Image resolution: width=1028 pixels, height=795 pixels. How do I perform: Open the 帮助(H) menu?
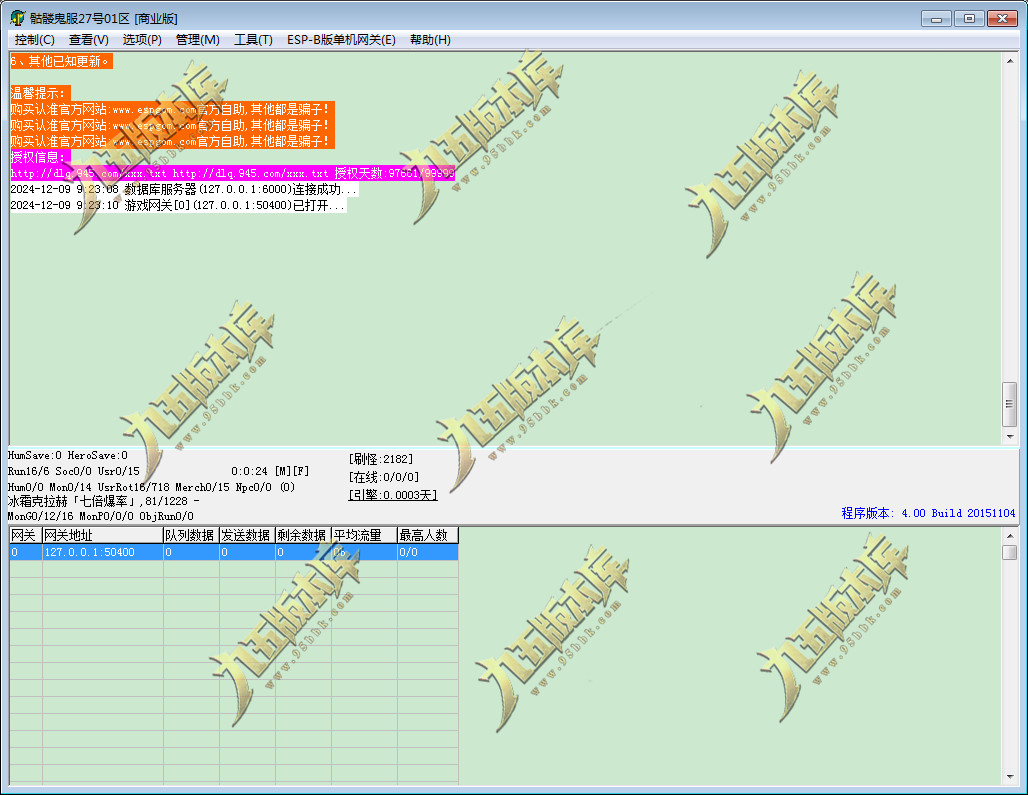click(430, 40)
